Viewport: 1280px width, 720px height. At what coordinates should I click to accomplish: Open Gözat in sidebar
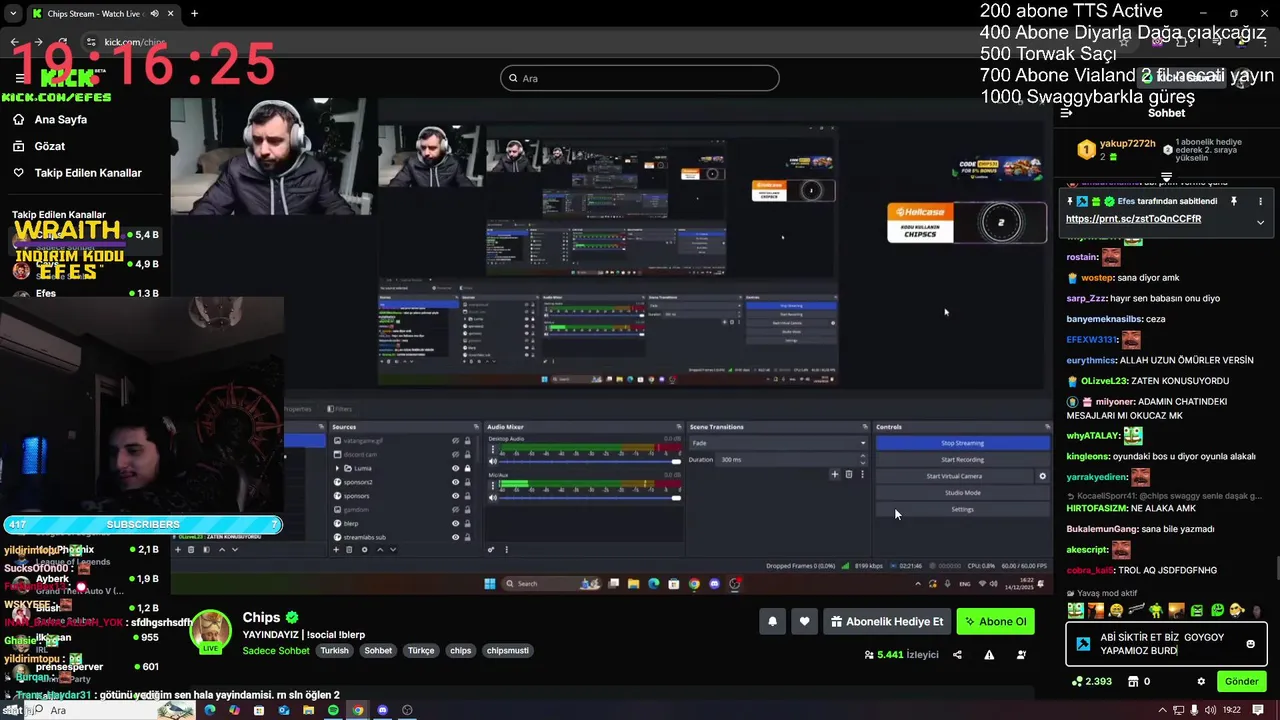[x=50, y=146]
